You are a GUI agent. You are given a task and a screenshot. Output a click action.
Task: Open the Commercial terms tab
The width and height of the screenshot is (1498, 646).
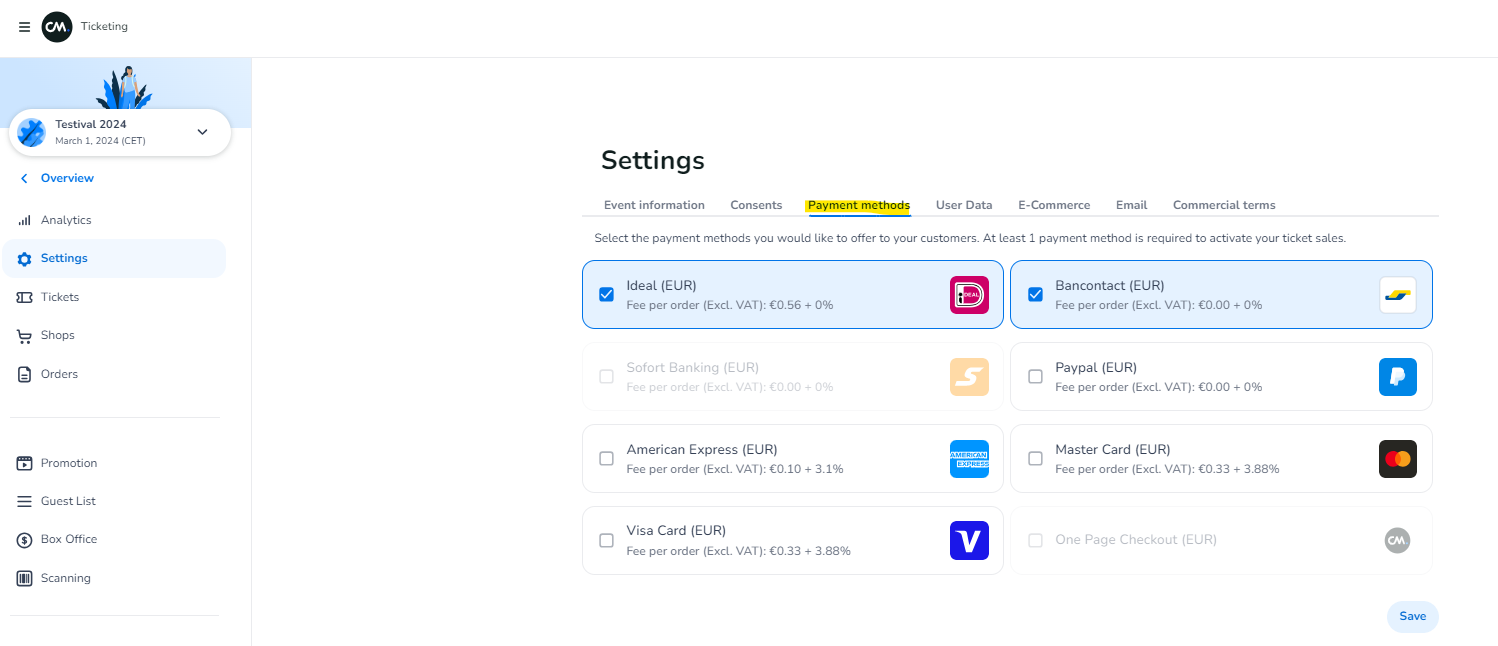tap(1223, 205)
